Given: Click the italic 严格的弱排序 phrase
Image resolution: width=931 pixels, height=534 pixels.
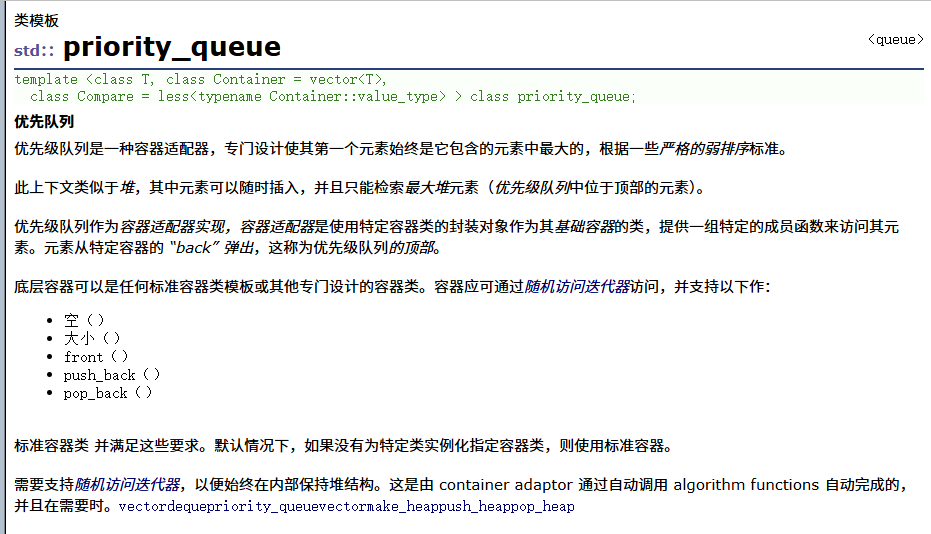Looking at the screenshot, I should 704,148.
